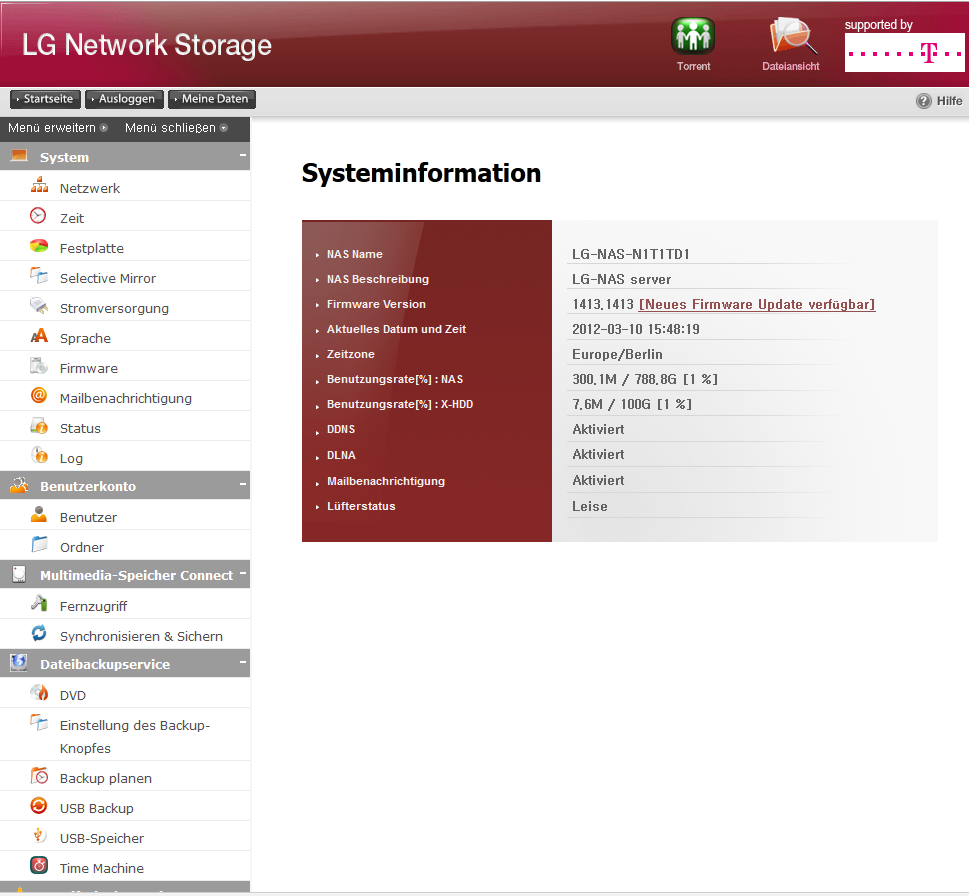Viewport: 969px width, 896px height.
Task: Collapse the Benutzerkonto section
Action: (242, 485)
